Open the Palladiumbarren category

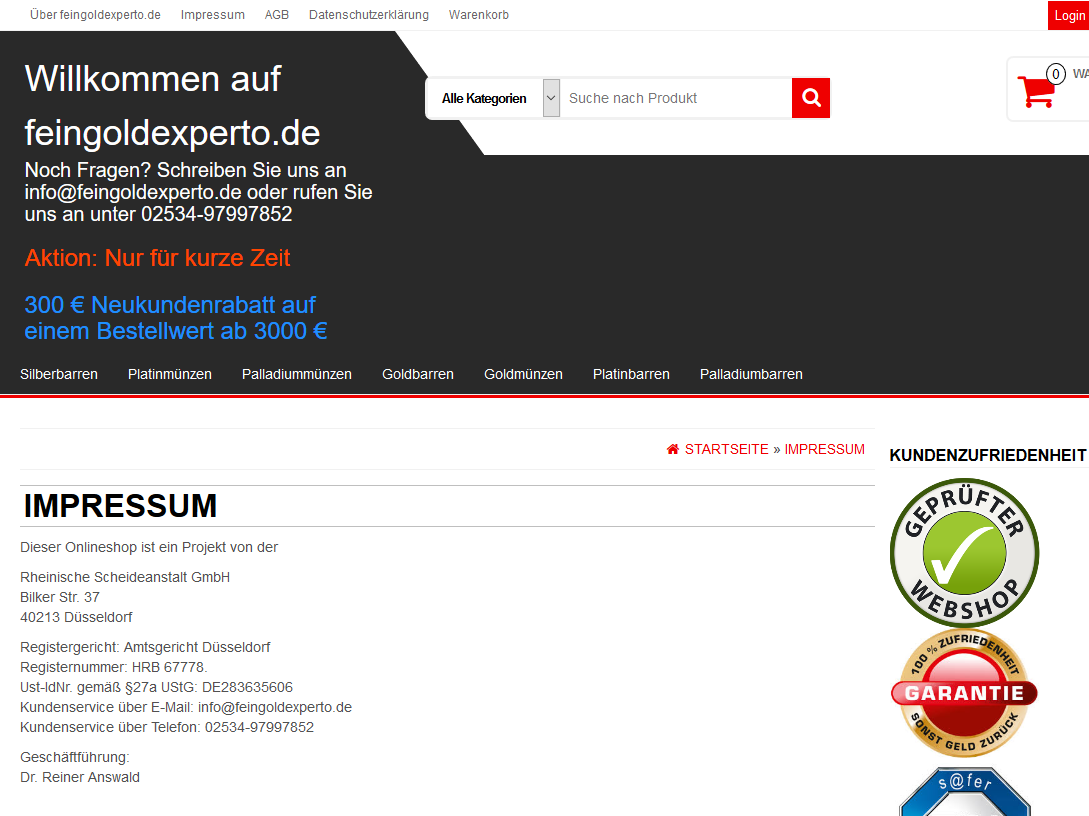pos(751,374)
